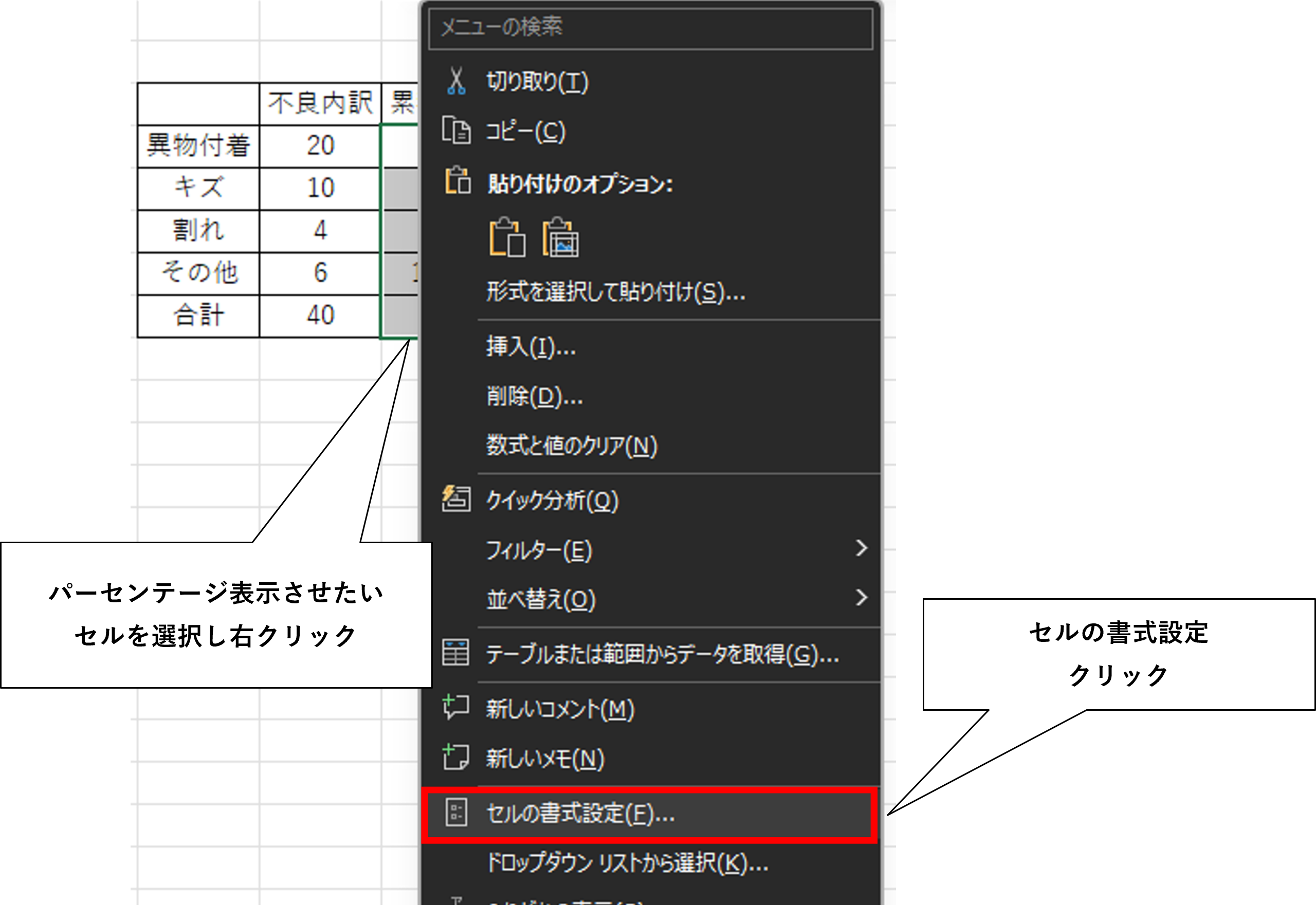Click the scissors Cut icon
The height and width of the screenshot is (905, 1316).
pos(456,81)
